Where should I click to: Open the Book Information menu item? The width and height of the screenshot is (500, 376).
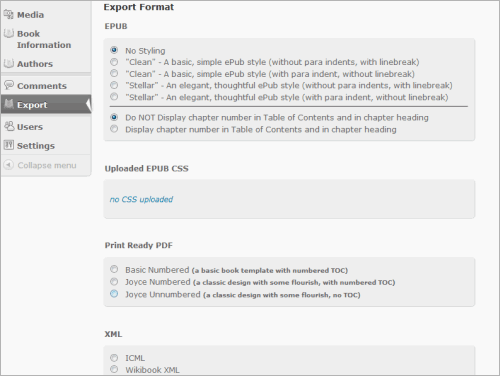coord(44,39)
